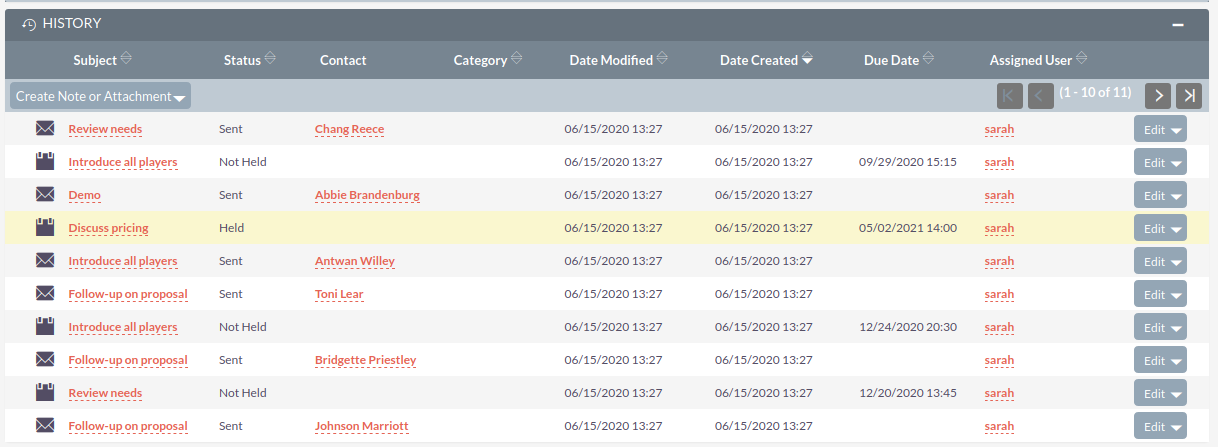
Task: Click the meeting icon in the 12/24/2020 row
Action: pyautogui.click(x=45, y=326)
